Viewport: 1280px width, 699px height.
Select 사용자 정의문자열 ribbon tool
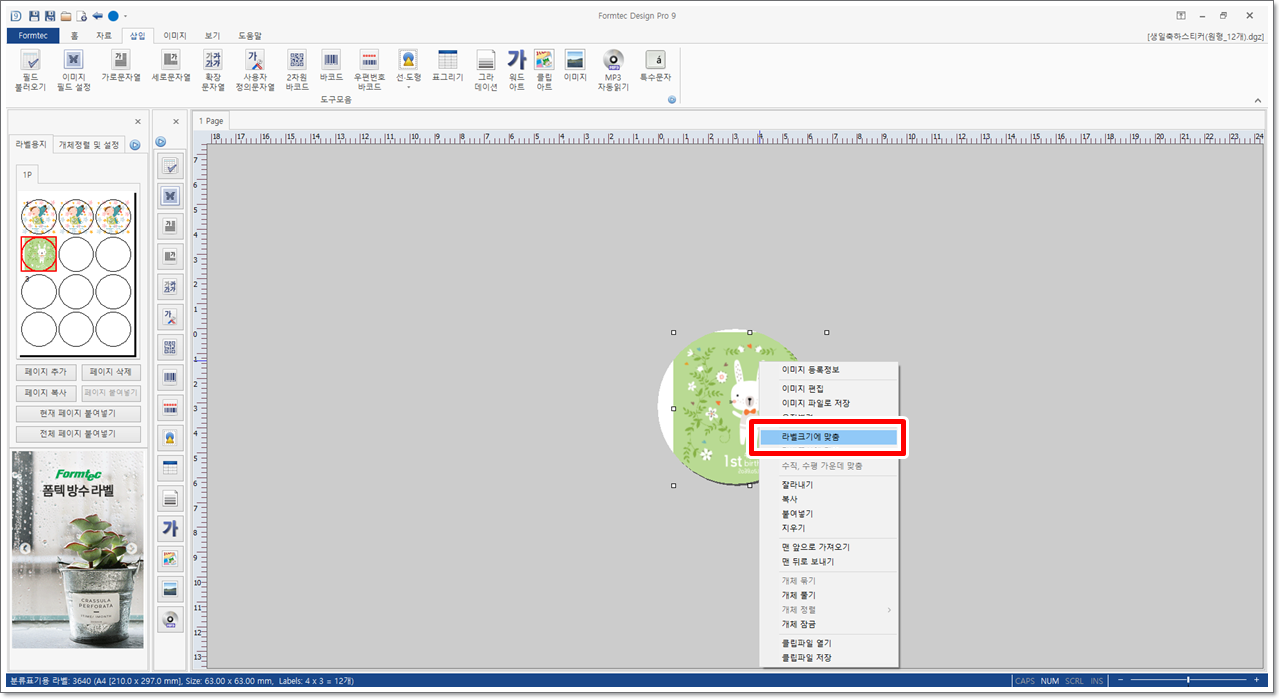(255, 70)
